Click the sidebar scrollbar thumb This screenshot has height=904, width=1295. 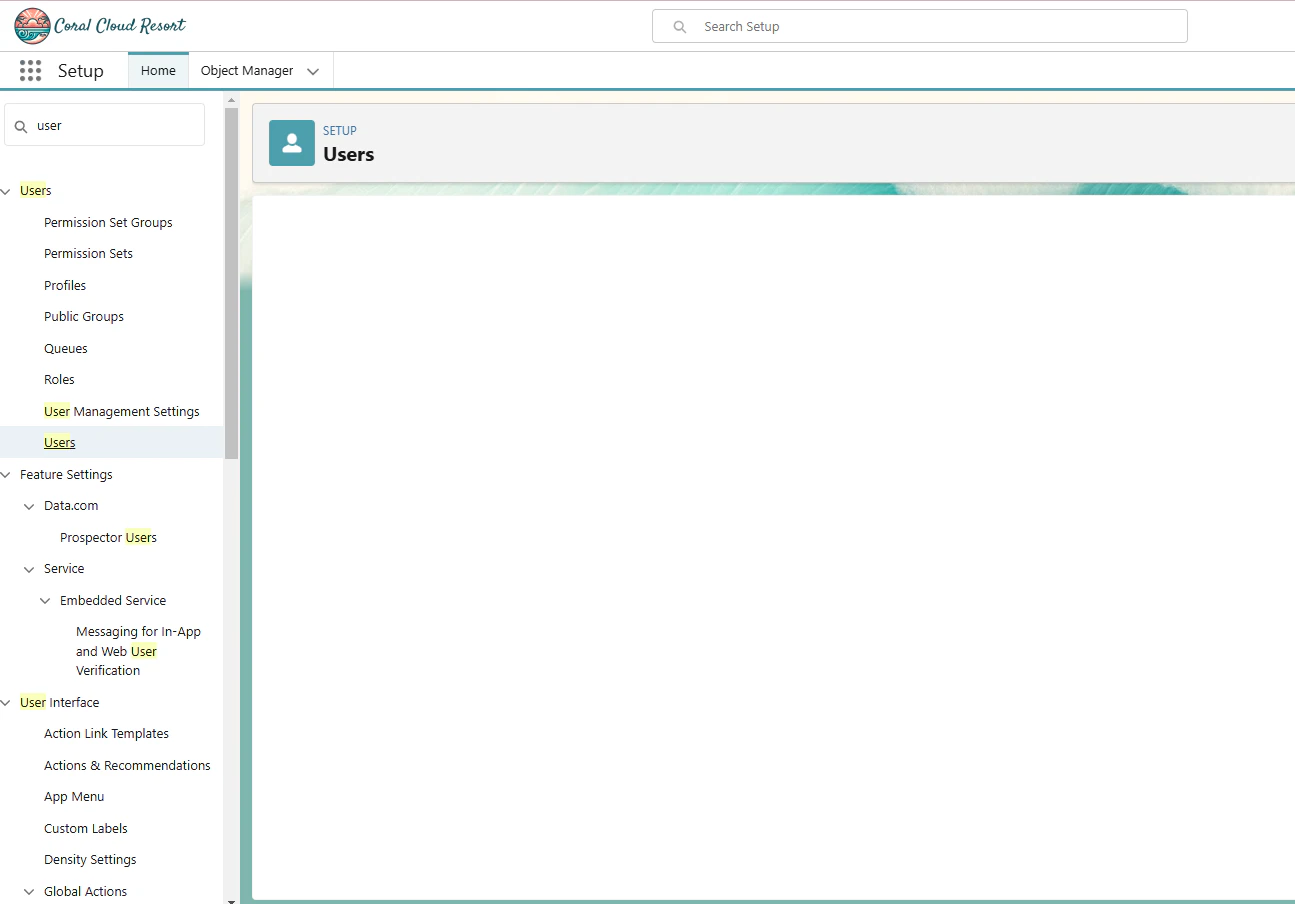point(232,284)
